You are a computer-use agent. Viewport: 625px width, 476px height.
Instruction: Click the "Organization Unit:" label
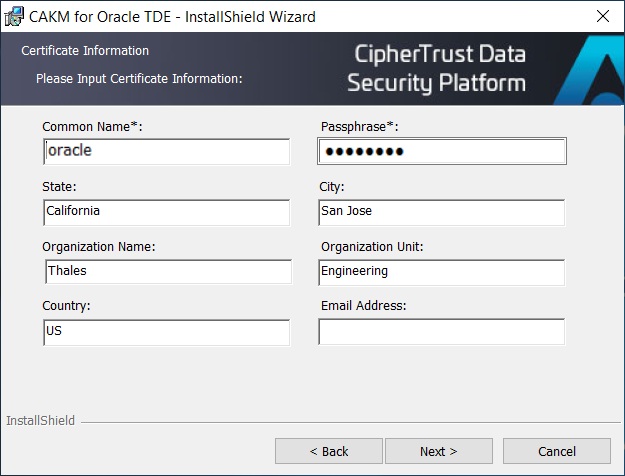tap(372, 247)
